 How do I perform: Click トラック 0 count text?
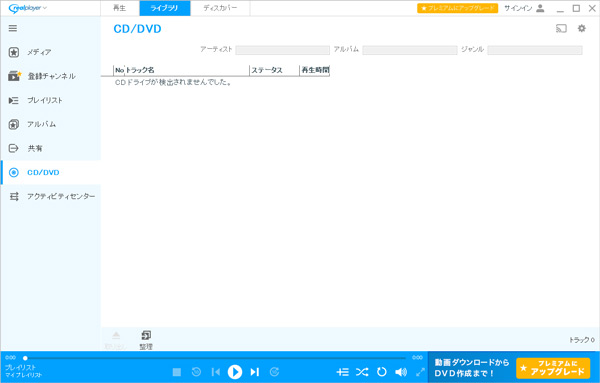[x=582, y=340]
